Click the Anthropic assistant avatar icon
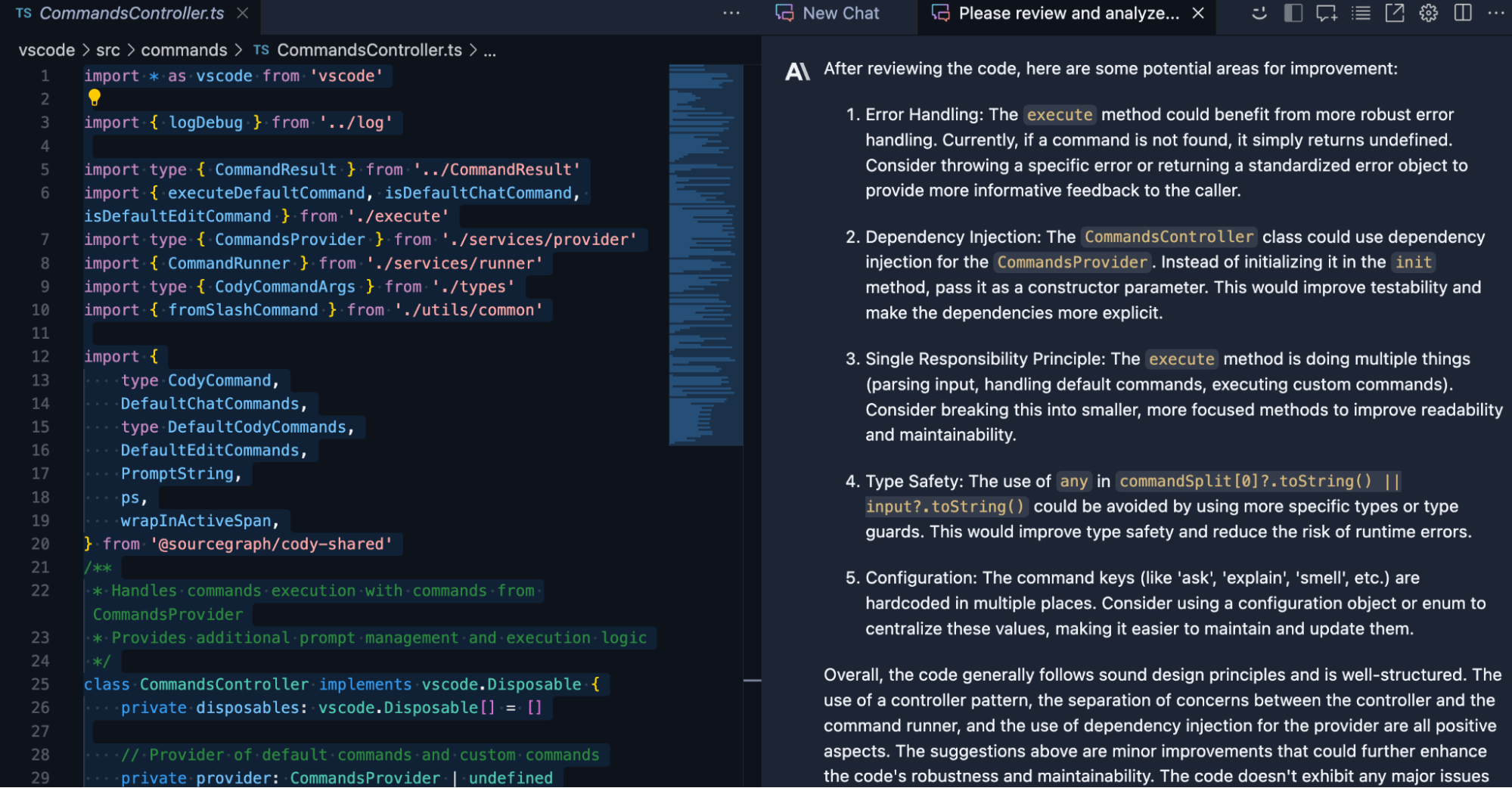 pos(797,71)
